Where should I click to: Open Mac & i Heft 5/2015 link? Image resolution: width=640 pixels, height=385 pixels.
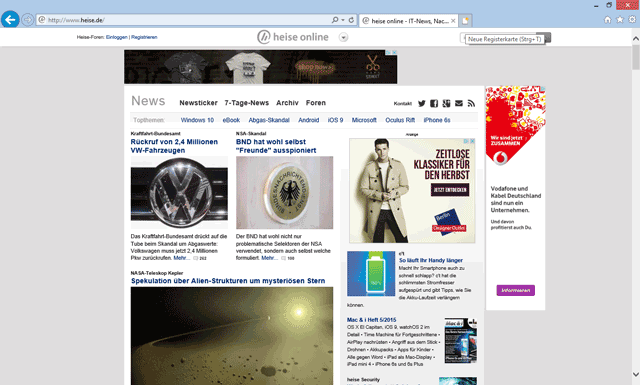(371, 320)
